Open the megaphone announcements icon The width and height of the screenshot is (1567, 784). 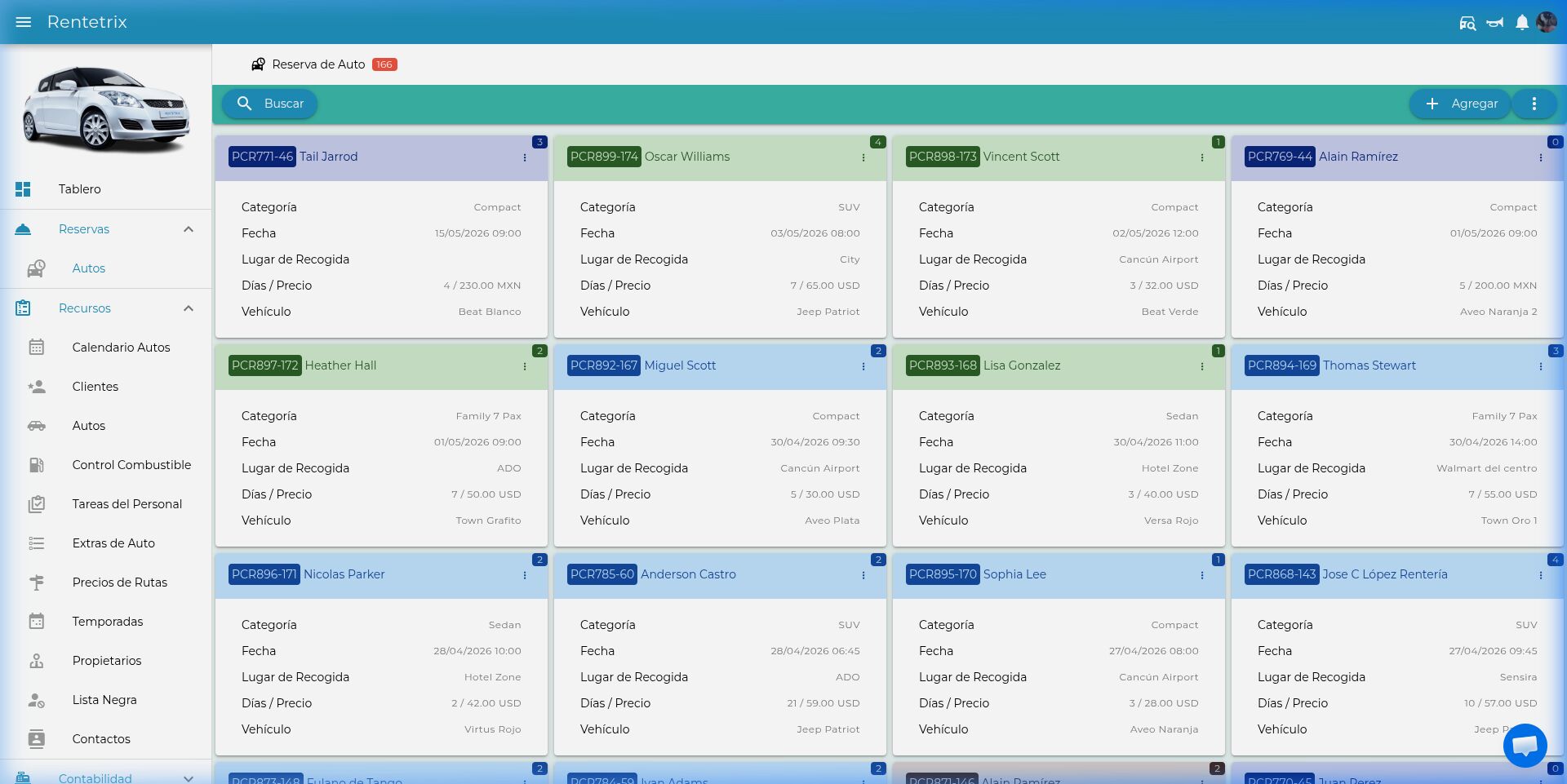[x=1495, y=23]
